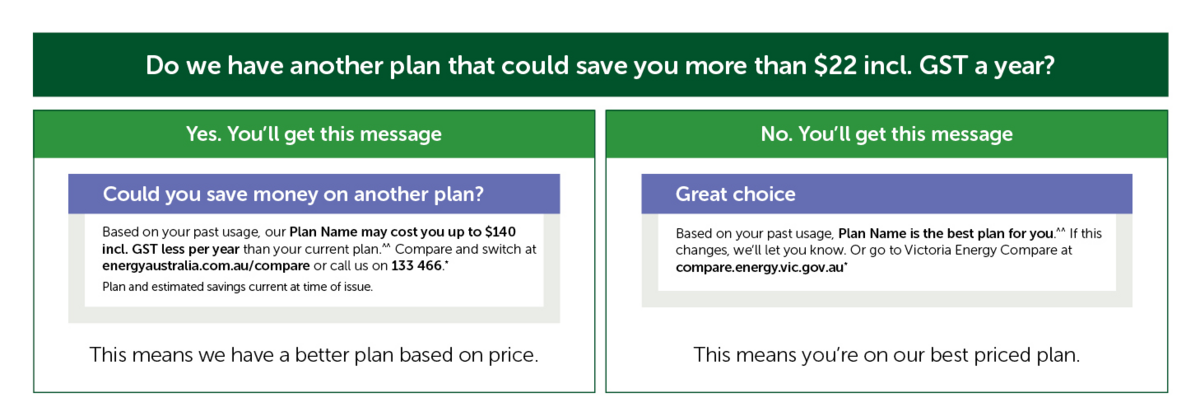Image resolution: width=1200 pixels, height=412 pixels.
Task: Select the 'Yes. You'll get this message' header
Action: (x=314, y=133)
